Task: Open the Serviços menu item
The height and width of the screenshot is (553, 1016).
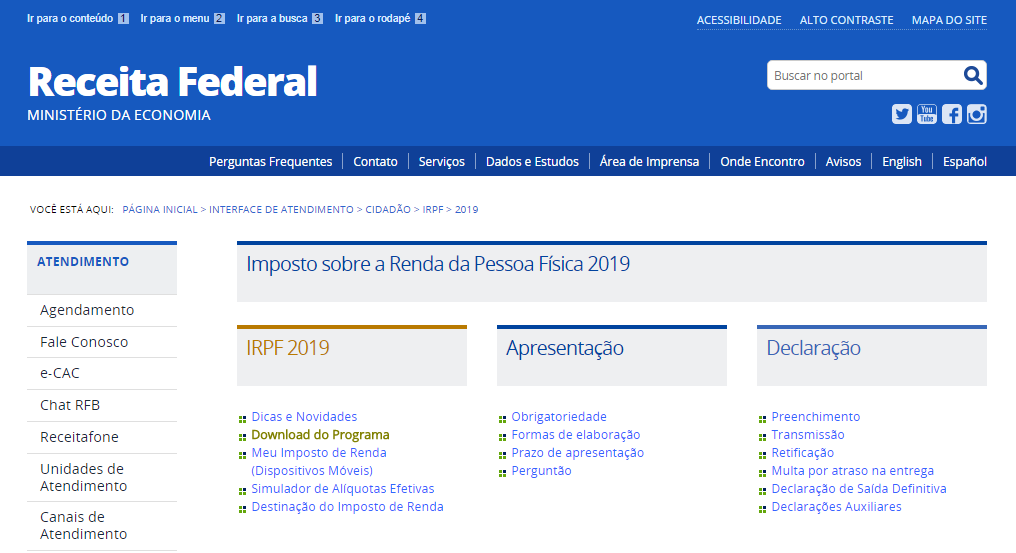Action: click(x=441, y=161)
